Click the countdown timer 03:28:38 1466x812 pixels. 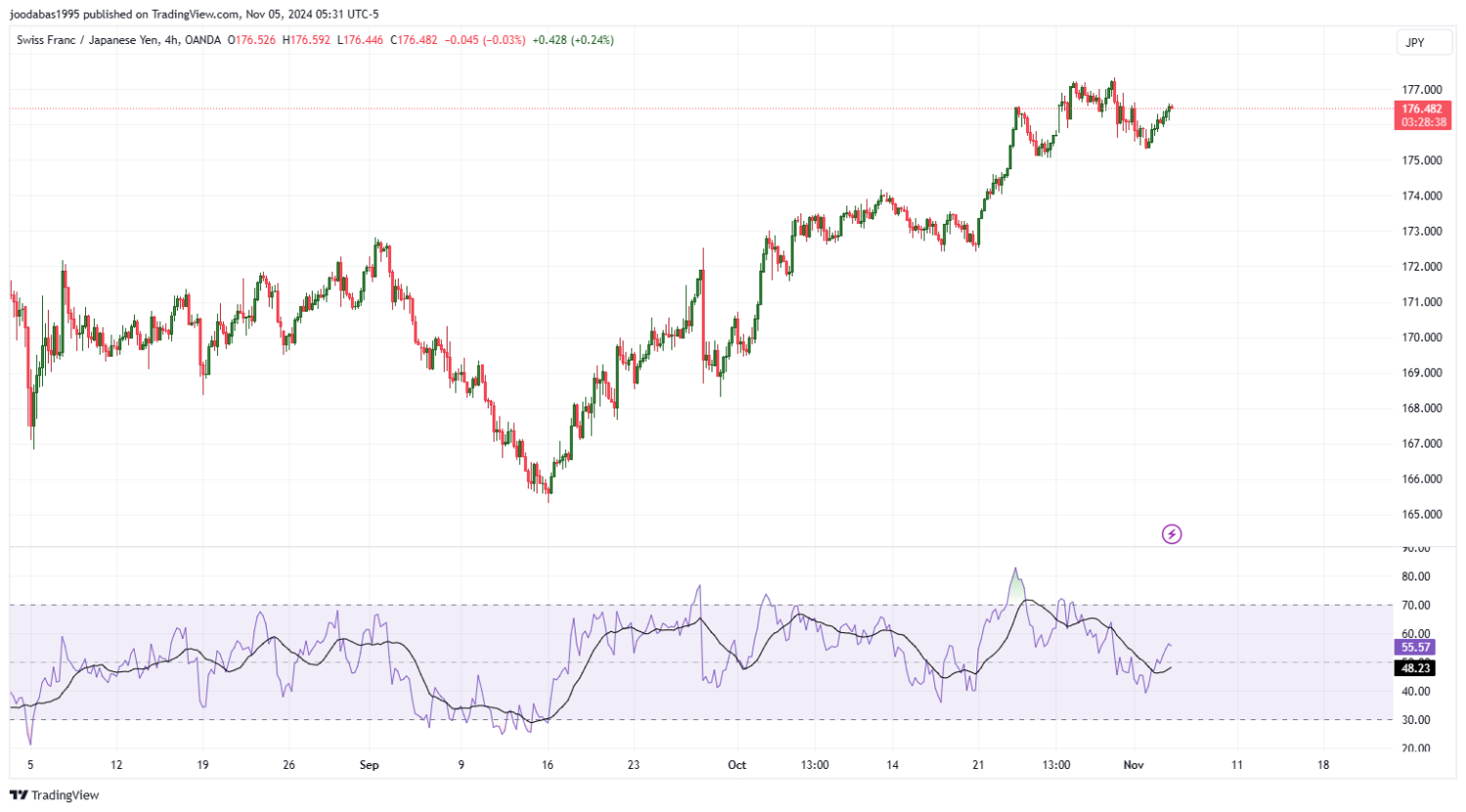click(1423, 122)
